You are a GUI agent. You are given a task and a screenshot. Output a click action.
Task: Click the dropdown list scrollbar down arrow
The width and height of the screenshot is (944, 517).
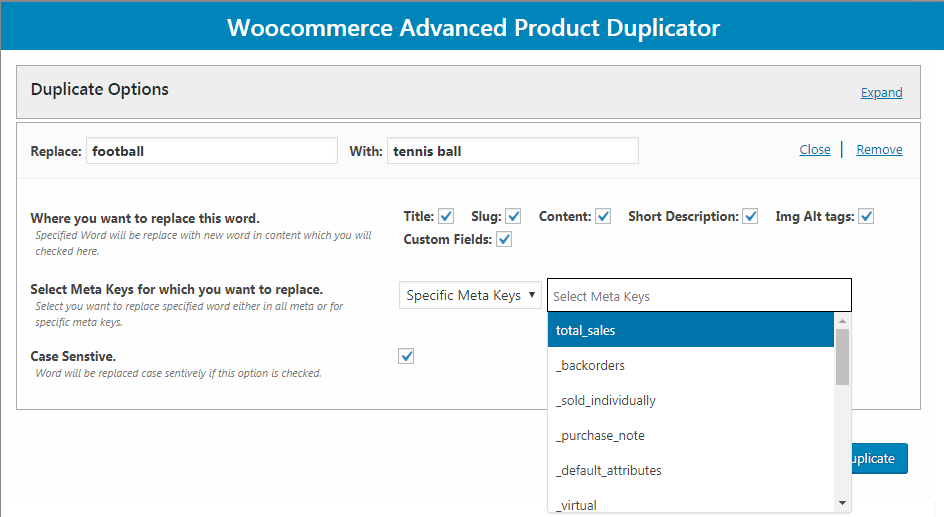click(x=842, y=503)
